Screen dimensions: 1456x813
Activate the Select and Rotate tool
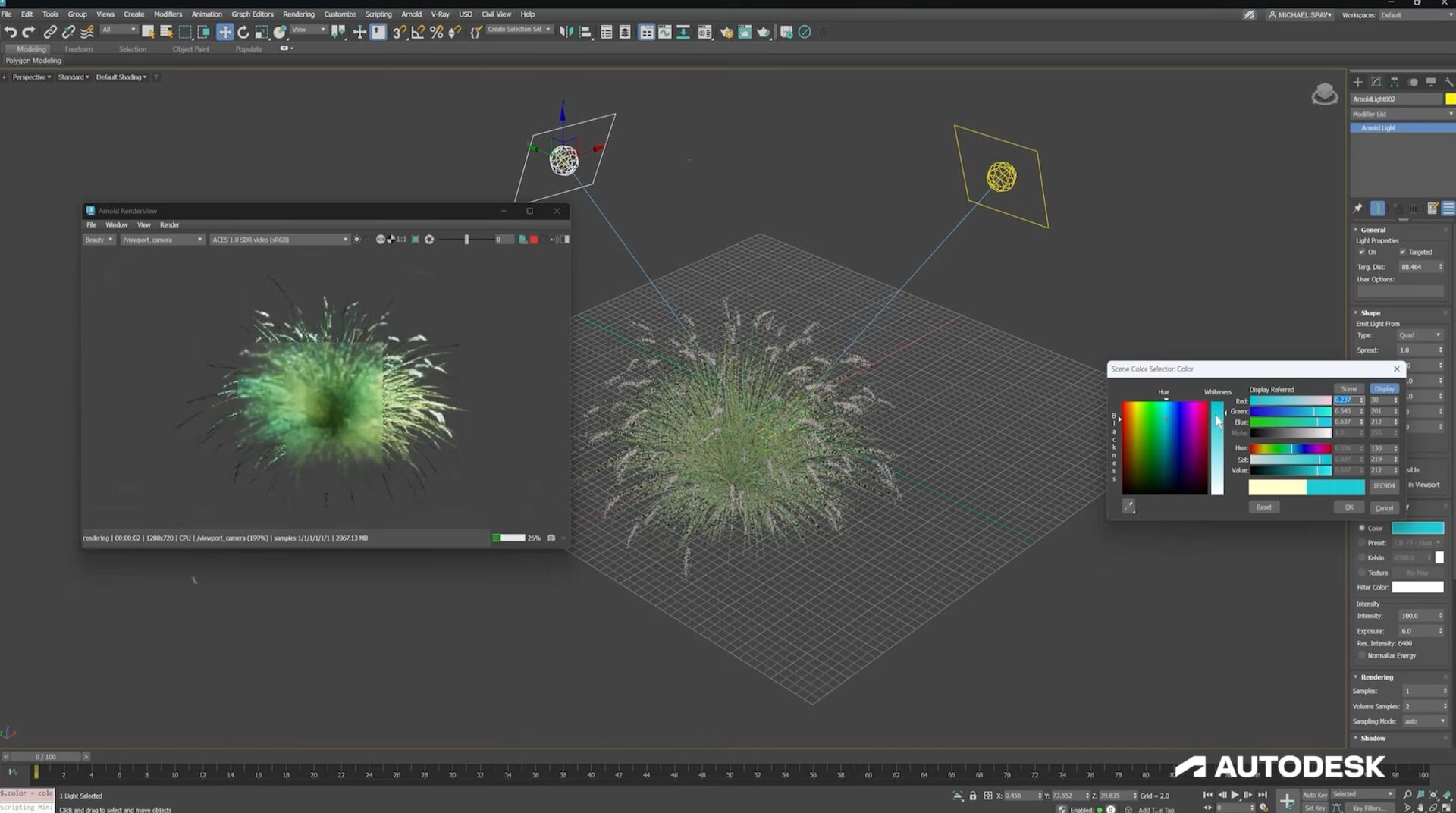pyautogui.click(x=243, y=32)
